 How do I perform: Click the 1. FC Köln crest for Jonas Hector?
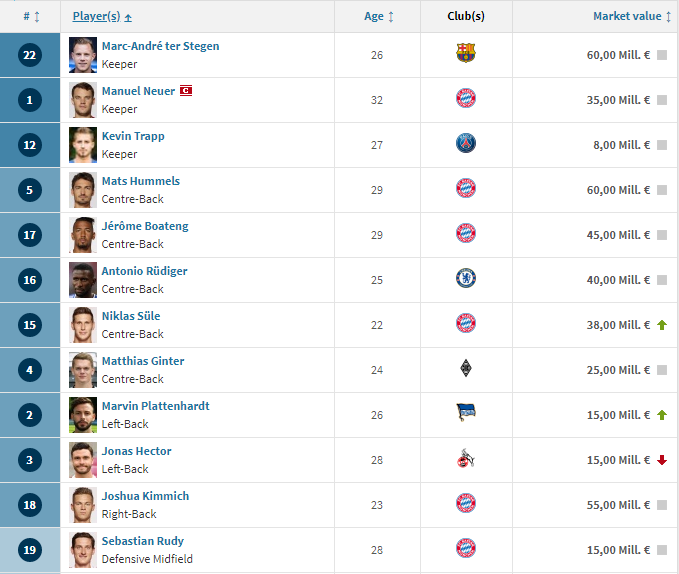466,458
